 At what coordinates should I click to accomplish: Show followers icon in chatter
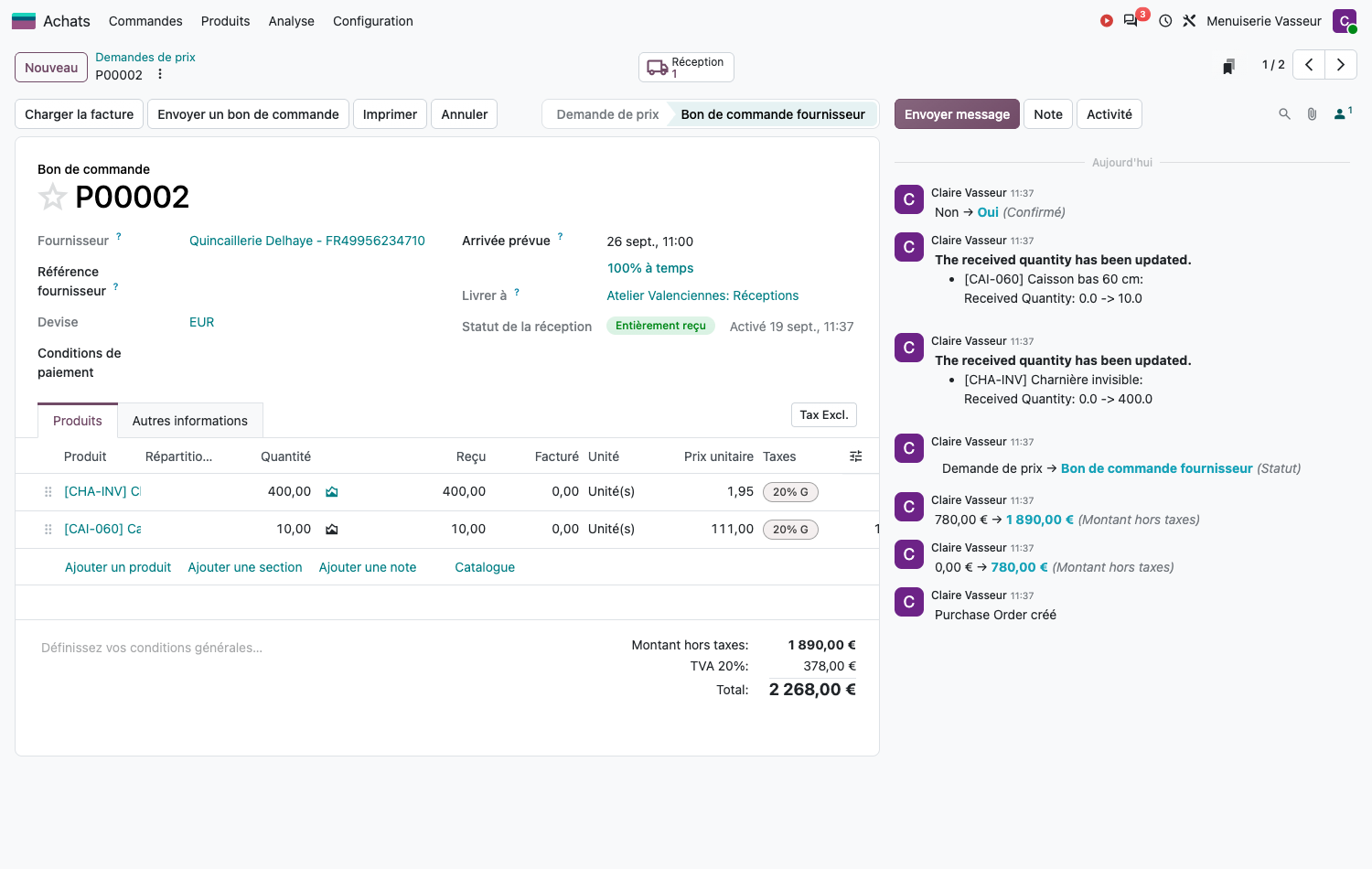(x=1342, y=113)
